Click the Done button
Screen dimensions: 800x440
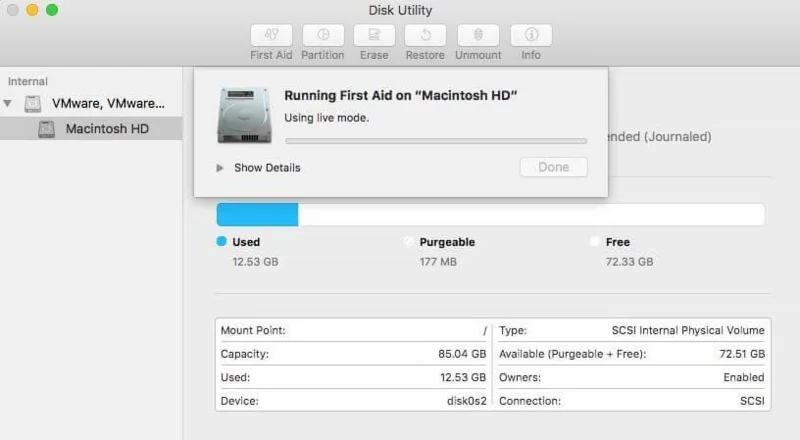pos(554,167)
